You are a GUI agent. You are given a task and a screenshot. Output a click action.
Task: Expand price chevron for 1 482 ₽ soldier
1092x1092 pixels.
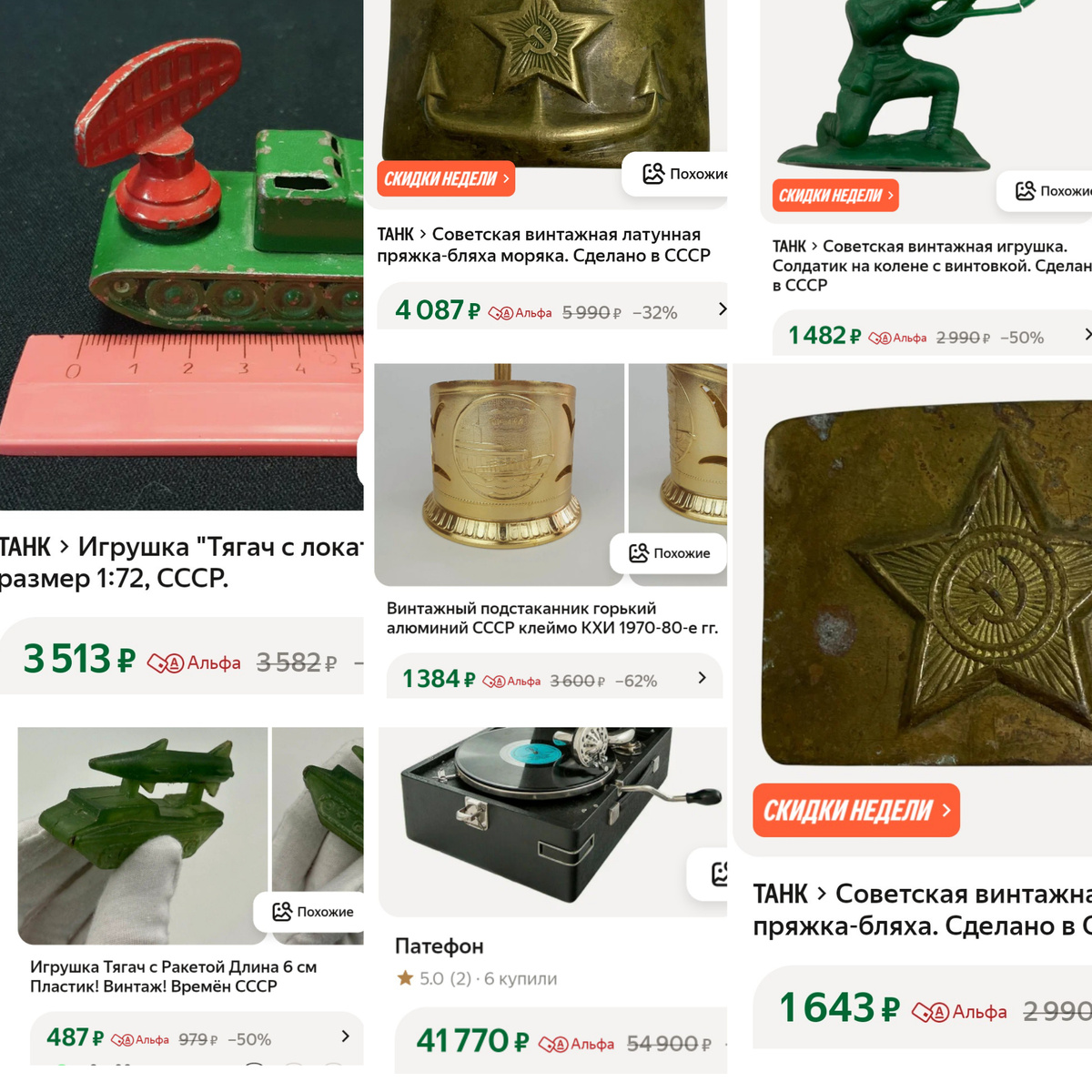tap(1087, 334)
